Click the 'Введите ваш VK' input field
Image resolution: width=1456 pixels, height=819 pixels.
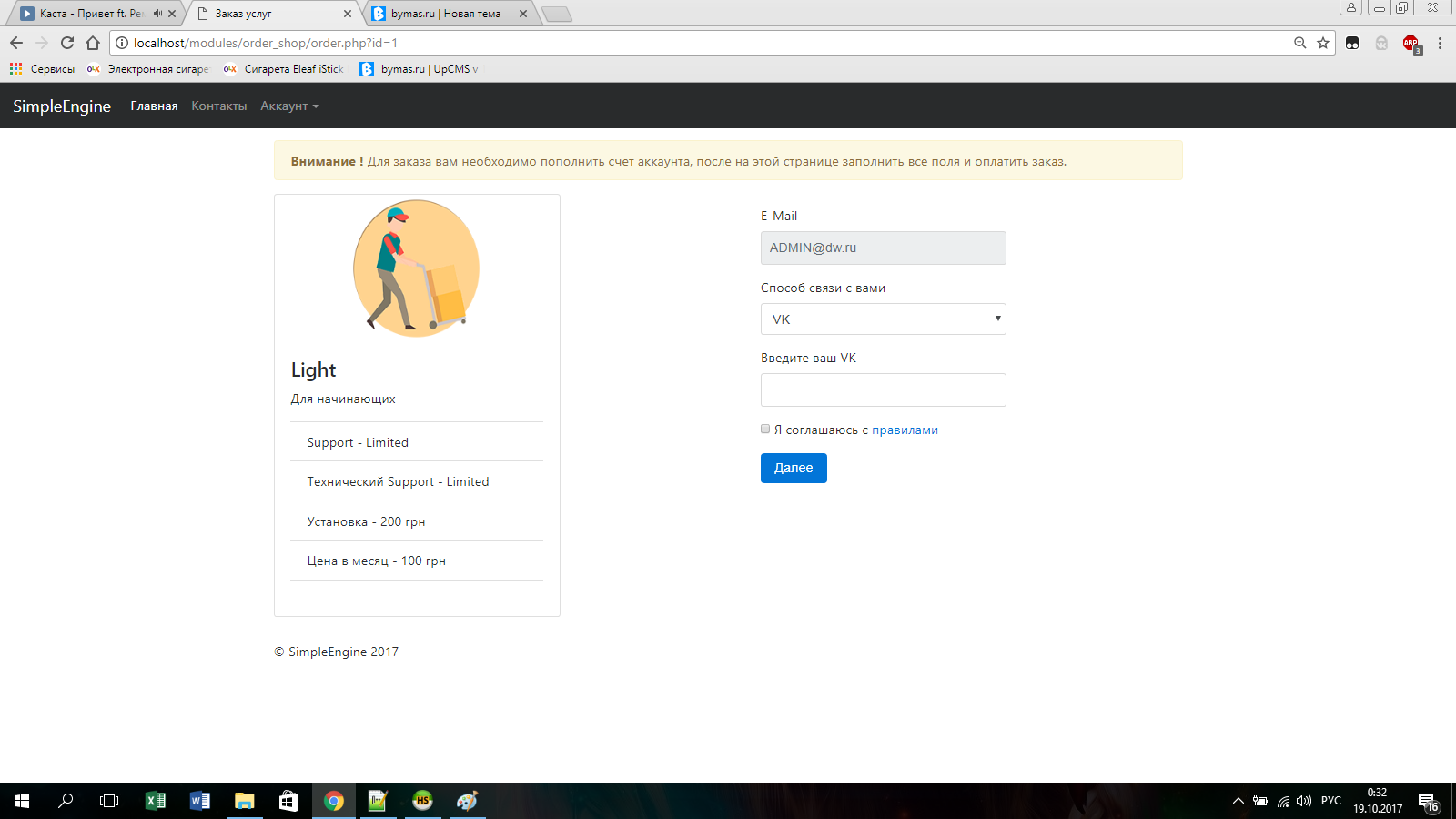tap(883, 390)
